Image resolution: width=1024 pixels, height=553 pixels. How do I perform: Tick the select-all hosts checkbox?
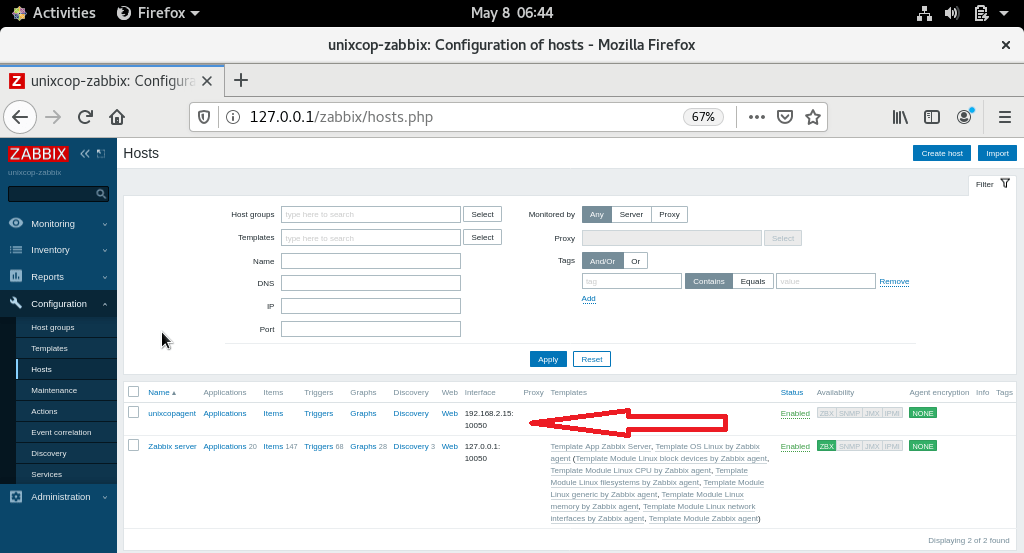pyautogui.click(x=134, y=392)
